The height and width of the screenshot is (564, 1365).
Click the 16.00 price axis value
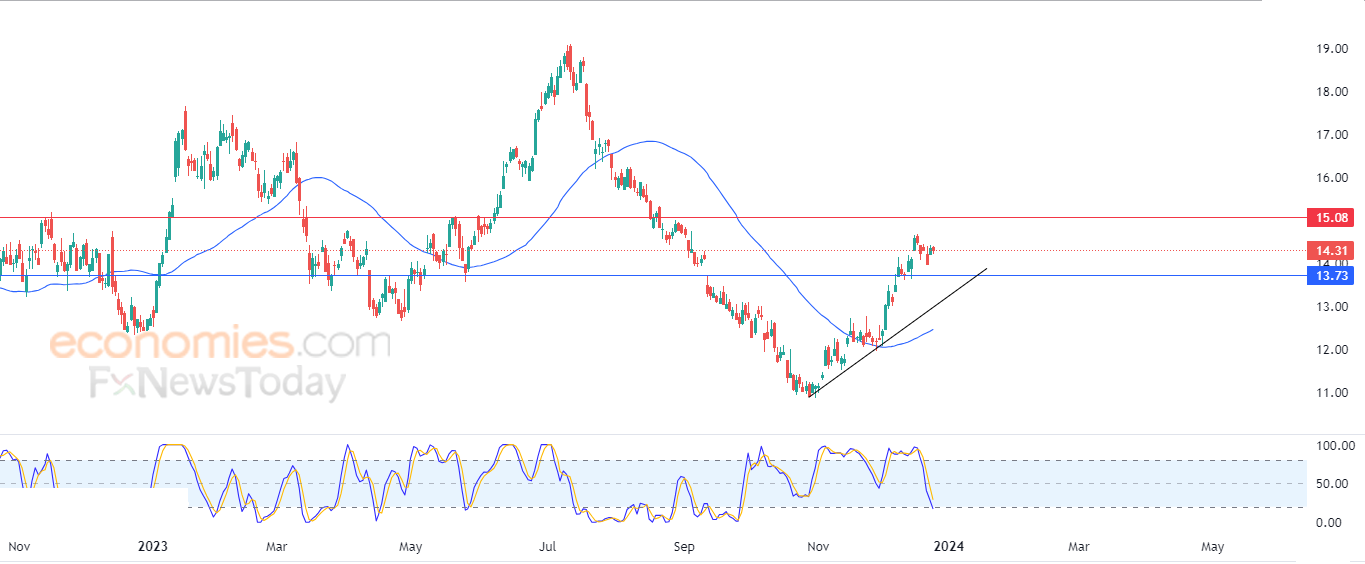point(1330,178)
